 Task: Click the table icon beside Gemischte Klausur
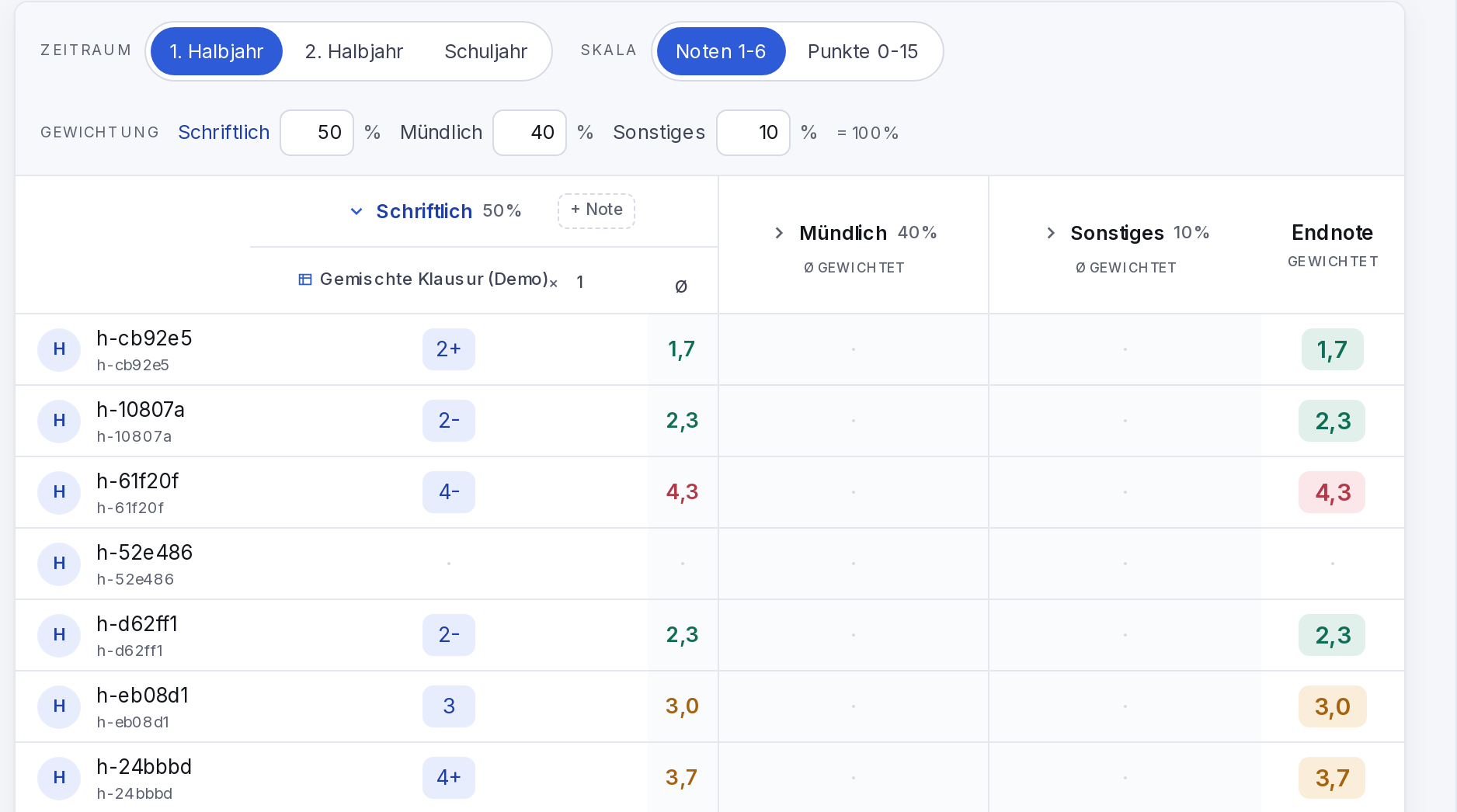[305, 279]
